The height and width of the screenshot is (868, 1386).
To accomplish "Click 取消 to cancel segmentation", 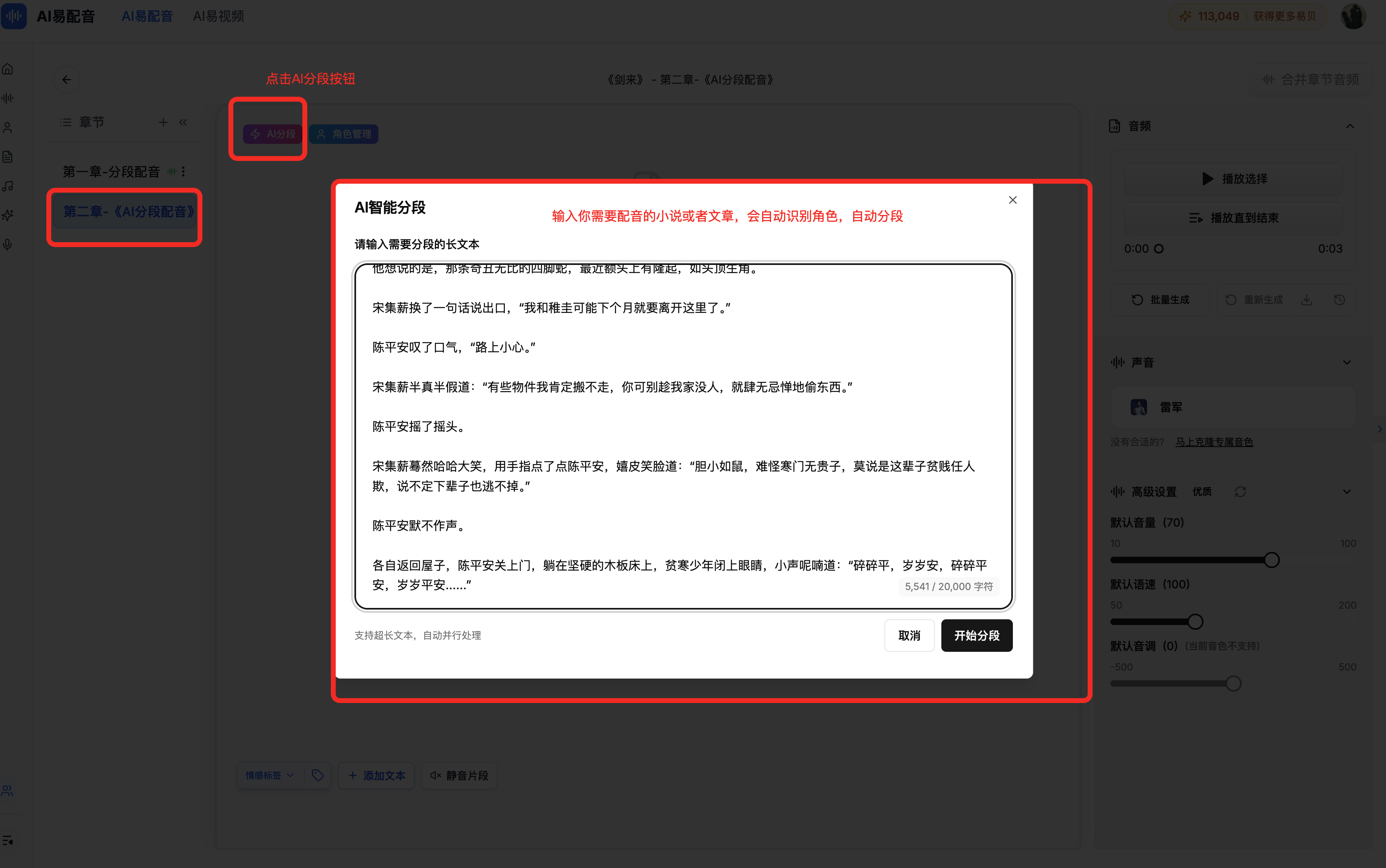I will pos(910,636).
